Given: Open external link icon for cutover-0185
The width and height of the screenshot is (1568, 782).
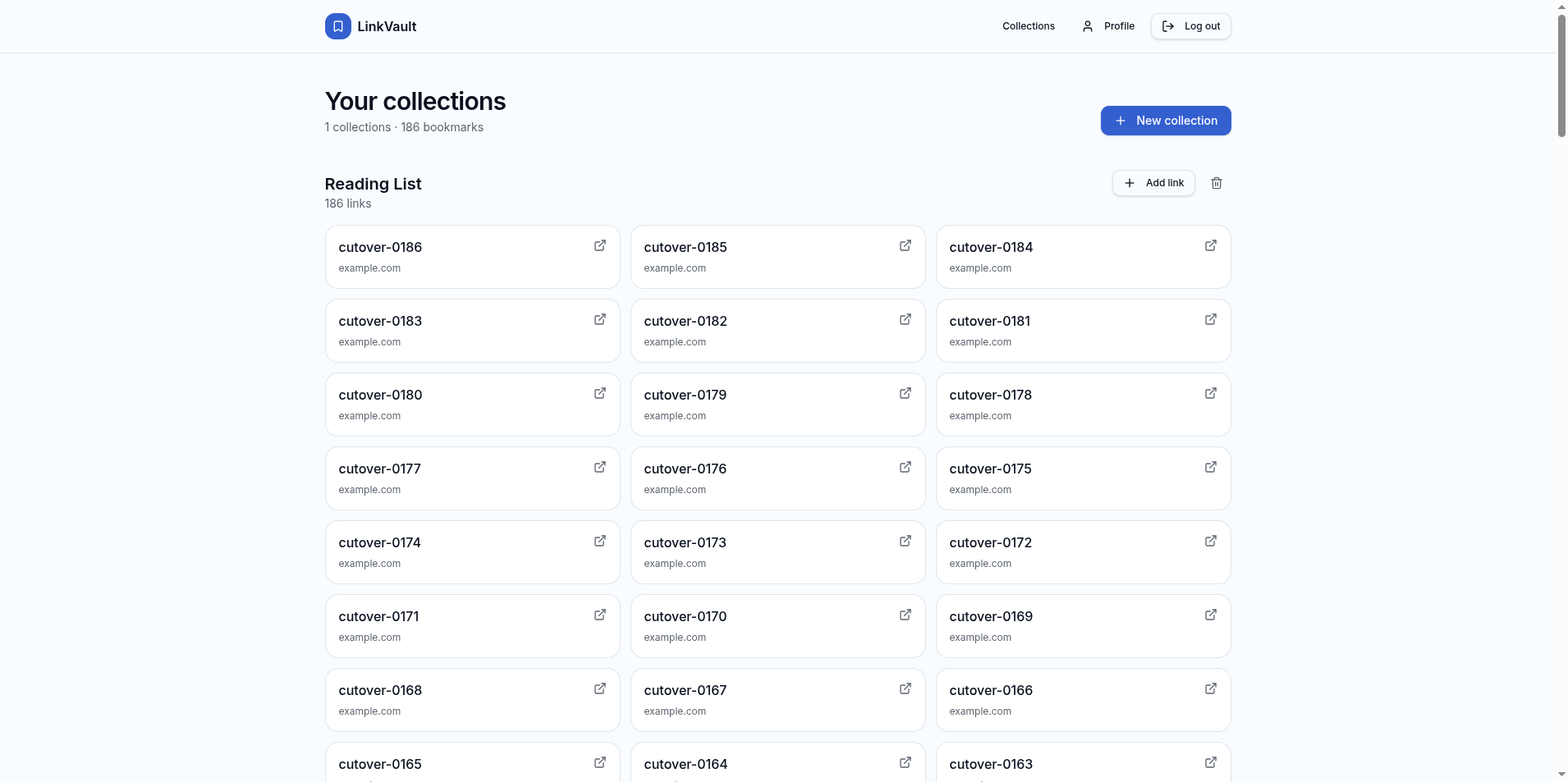Looking at the screenshot, I should click(x=905, y=245).
